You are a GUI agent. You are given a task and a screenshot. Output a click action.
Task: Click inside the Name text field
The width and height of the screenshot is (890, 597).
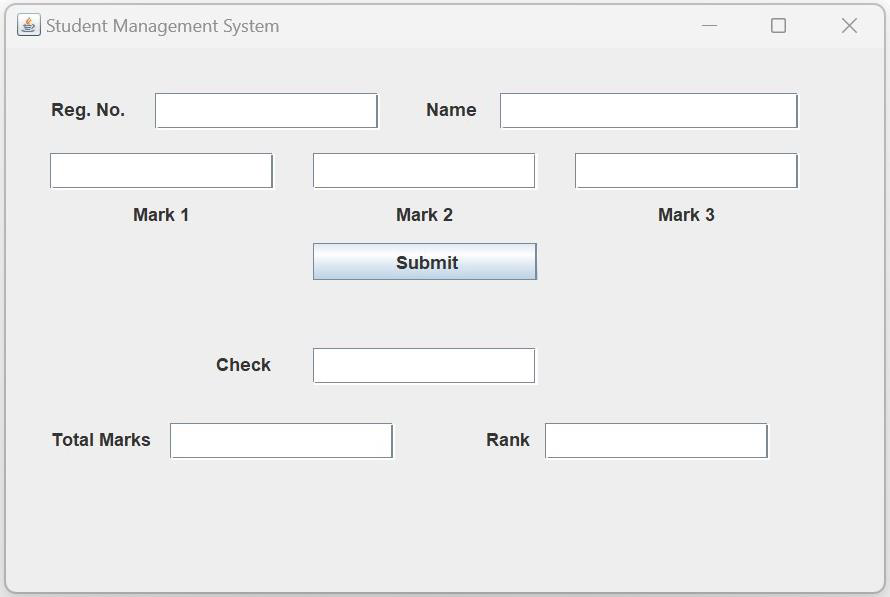pyautogui.click(x=648, y=110)
